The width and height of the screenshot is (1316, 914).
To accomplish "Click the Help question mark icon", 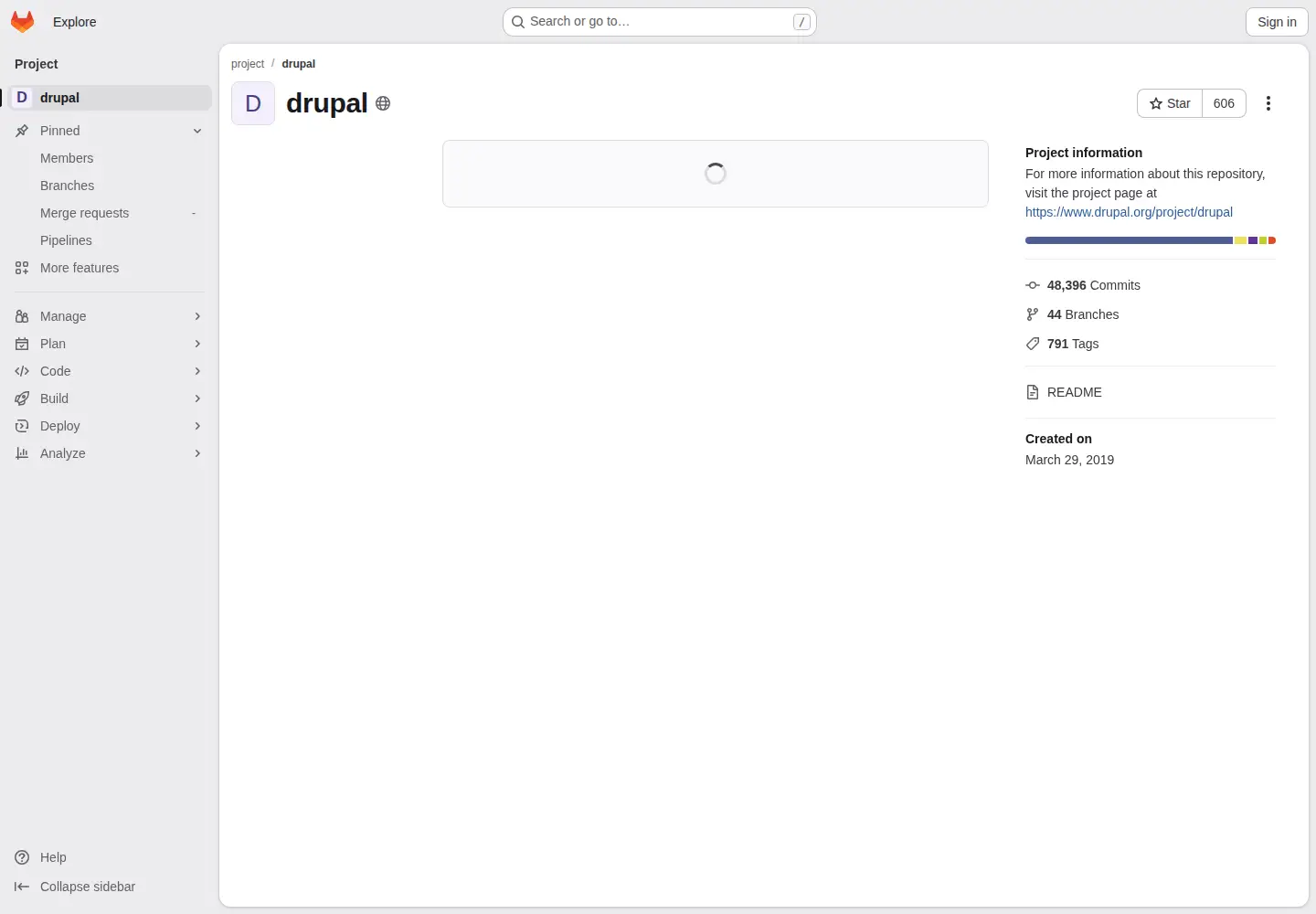I will pyautogui.click(x=22, y=857).
